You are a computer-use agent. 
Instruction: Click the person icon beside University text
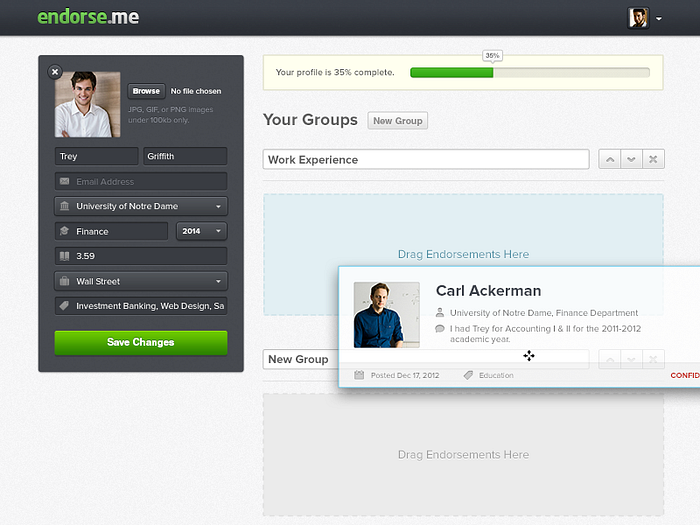coord(440,312)
